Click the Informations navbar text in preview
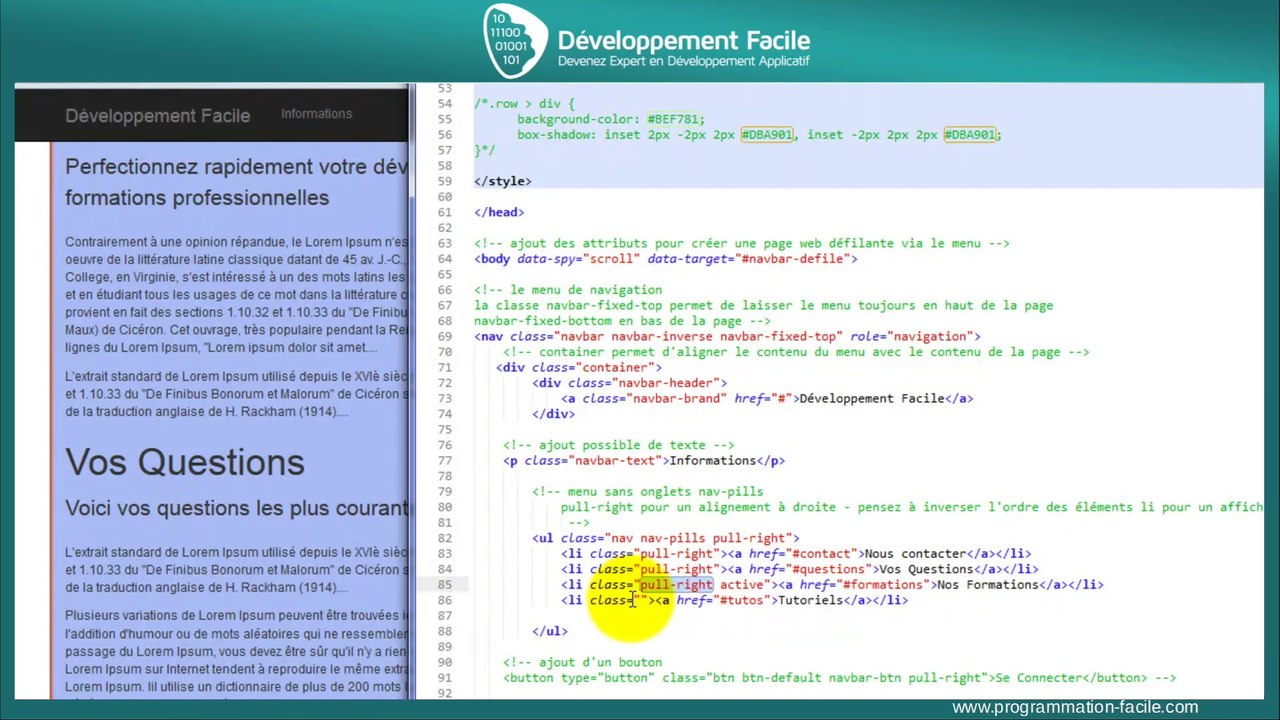This screenshot has height=720, width=1280. (316, 114)
